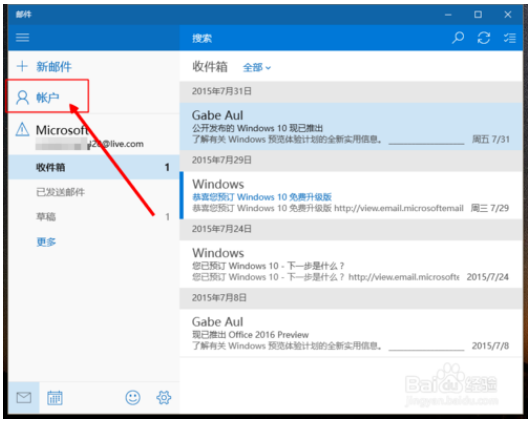The image size is (530, 421).
Task: Sync mailbox with refresh icon
Action: pyautogui.click(x=484, y=38)
